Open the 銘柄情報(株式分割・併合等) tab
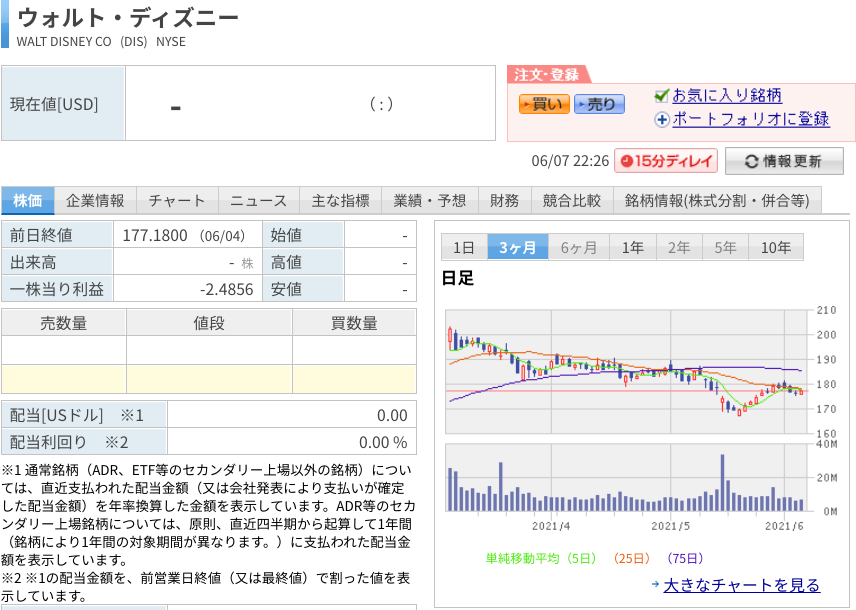 pyautogui.click(x=717, y=200)
